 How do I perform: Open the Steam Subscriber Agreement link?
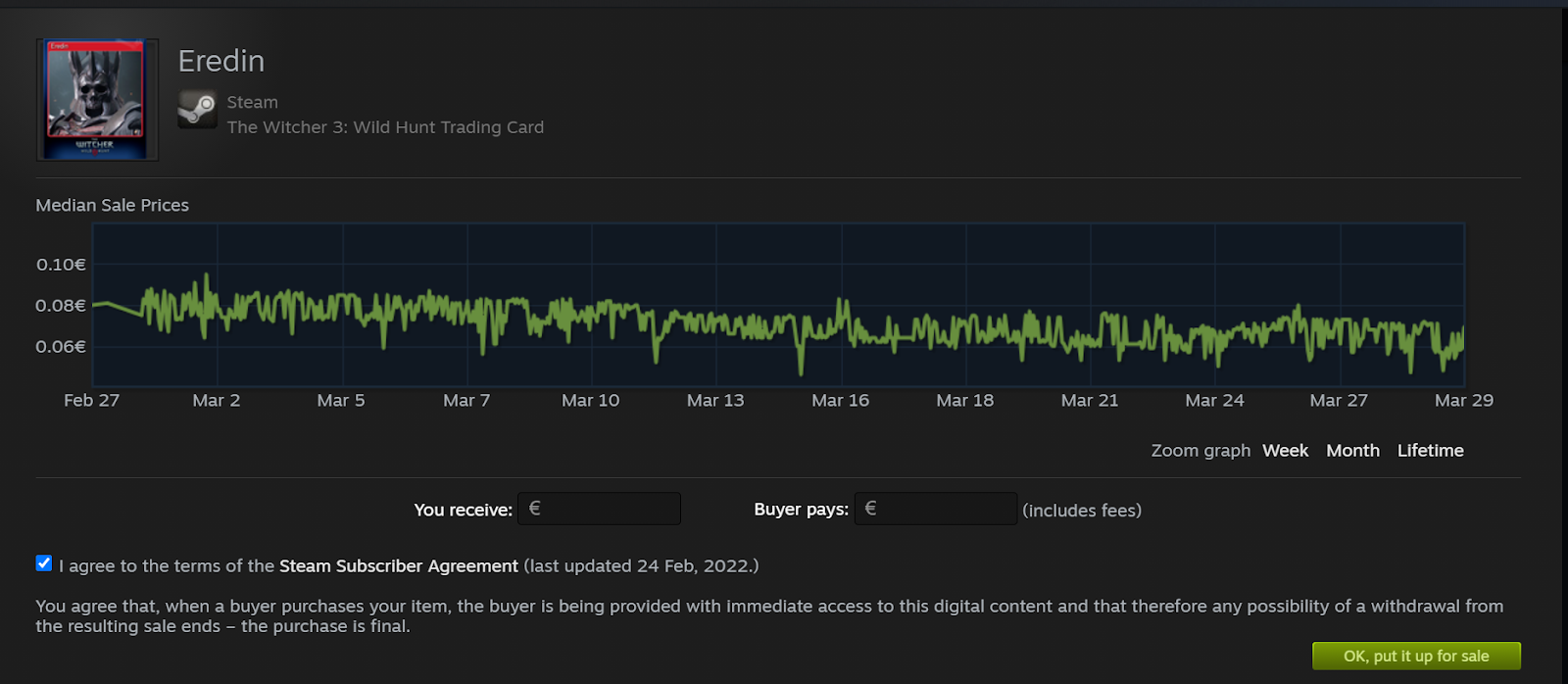pyautogui.click(x=399, y=566)
